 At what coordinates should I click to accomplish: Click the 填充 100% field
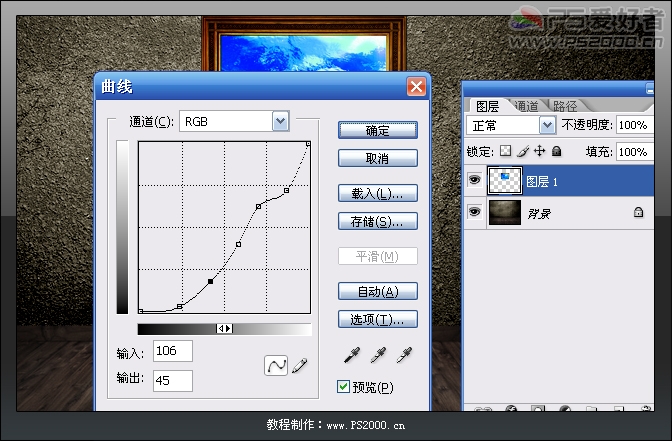(635, 152)
